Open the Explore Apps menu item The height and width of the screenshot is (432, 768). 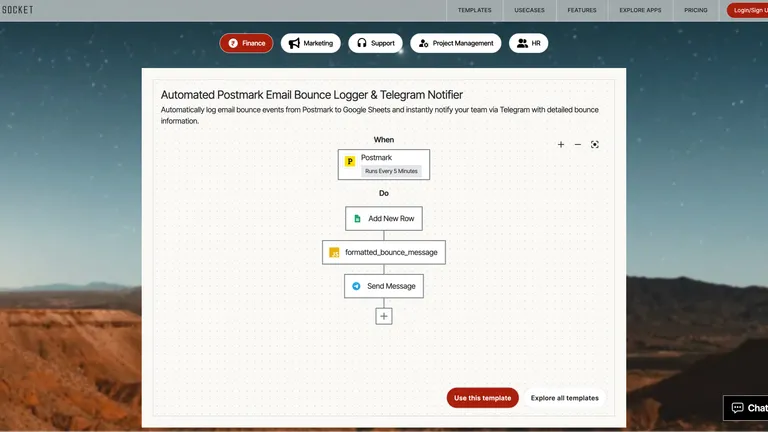[640, 10]
